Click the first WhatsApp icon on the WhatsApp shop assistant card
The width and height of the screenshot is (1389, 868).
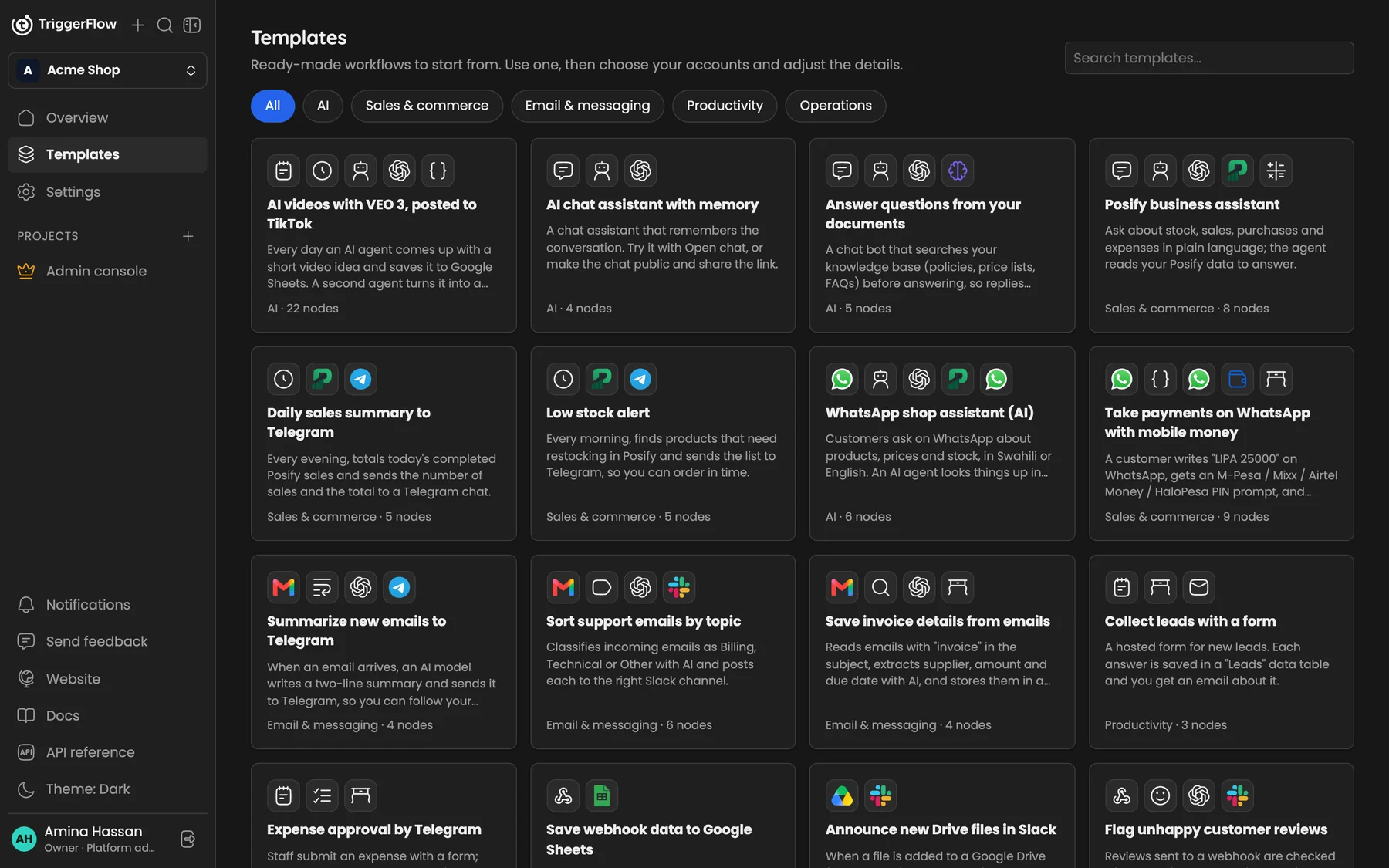842,379
